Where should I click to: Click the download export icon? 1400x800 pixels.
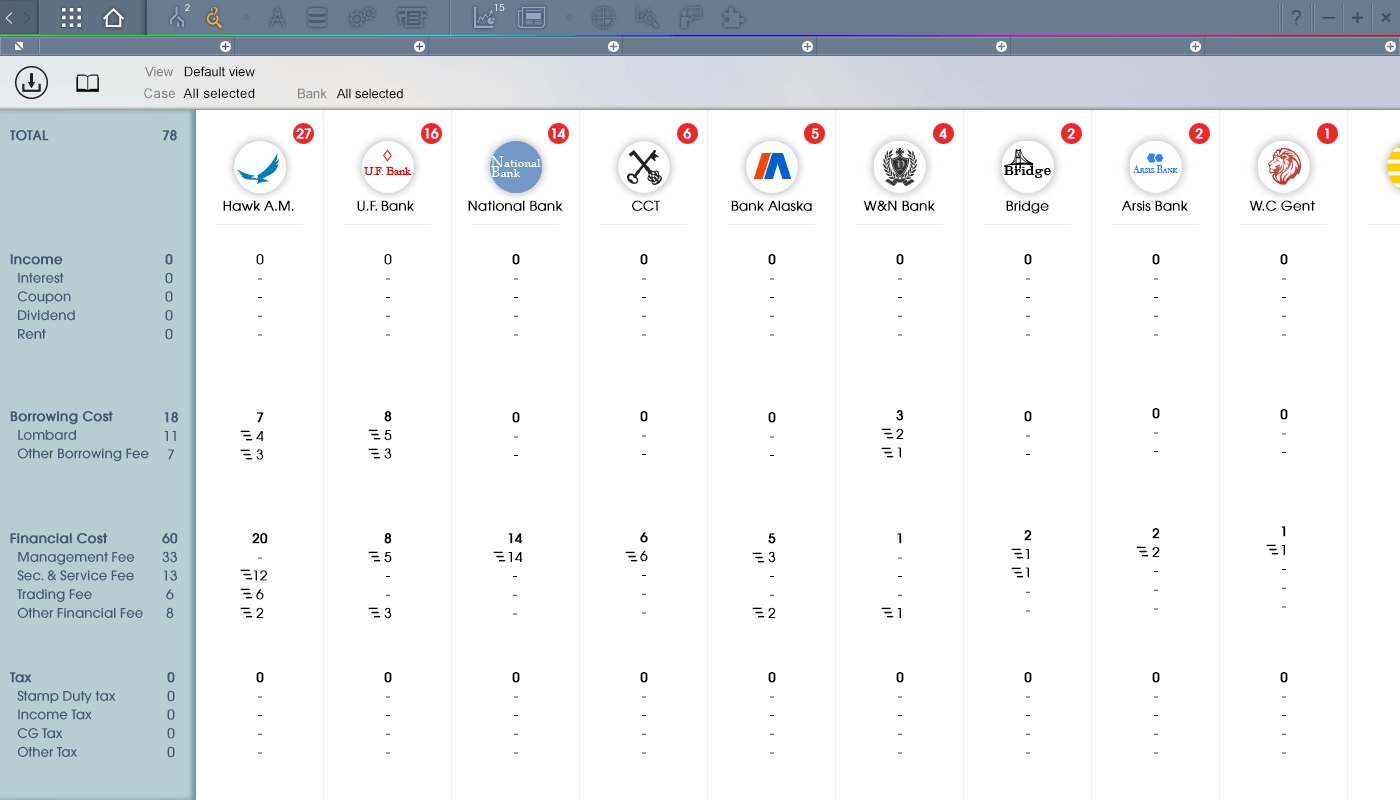(32, 83)
